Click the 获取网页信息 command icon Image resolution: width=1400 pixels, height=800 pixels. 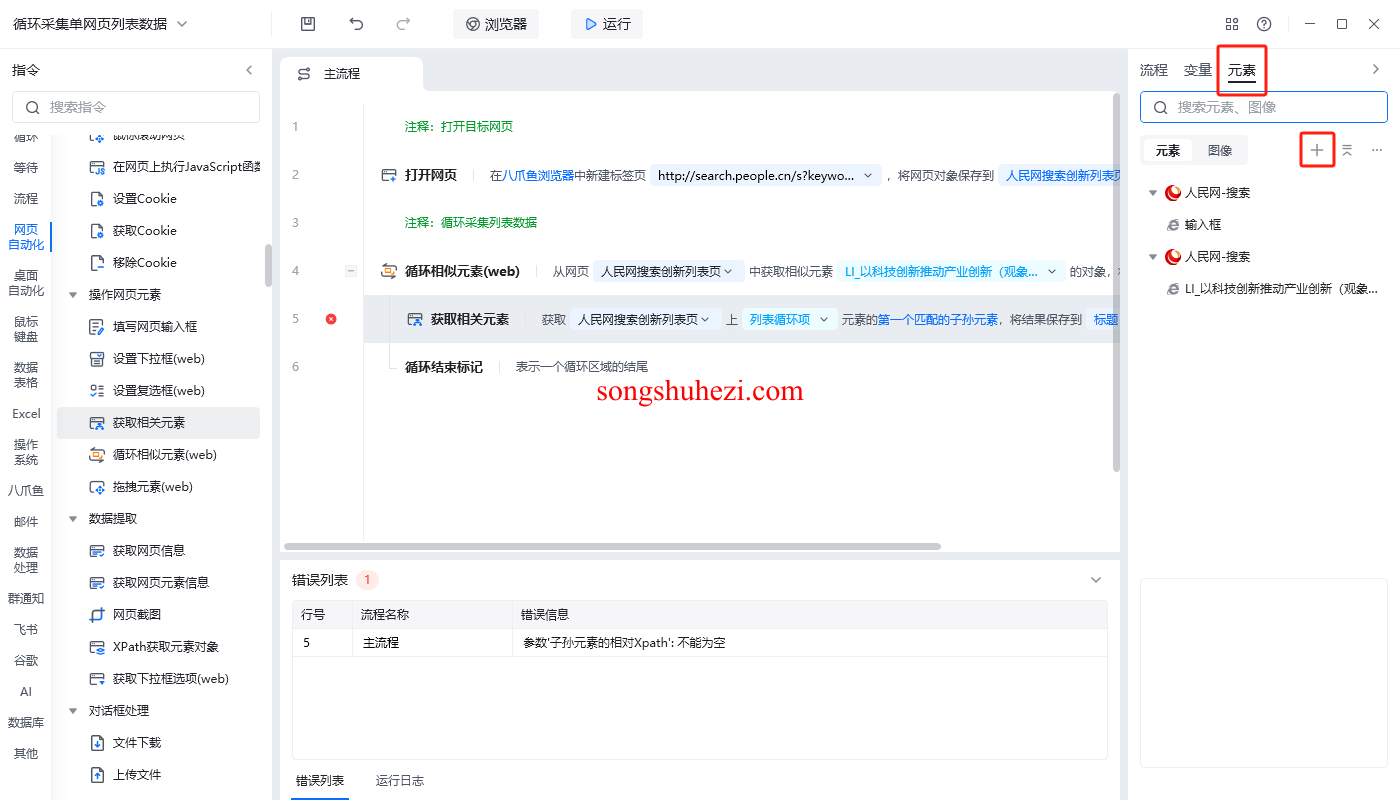click(x=97, y=551)
